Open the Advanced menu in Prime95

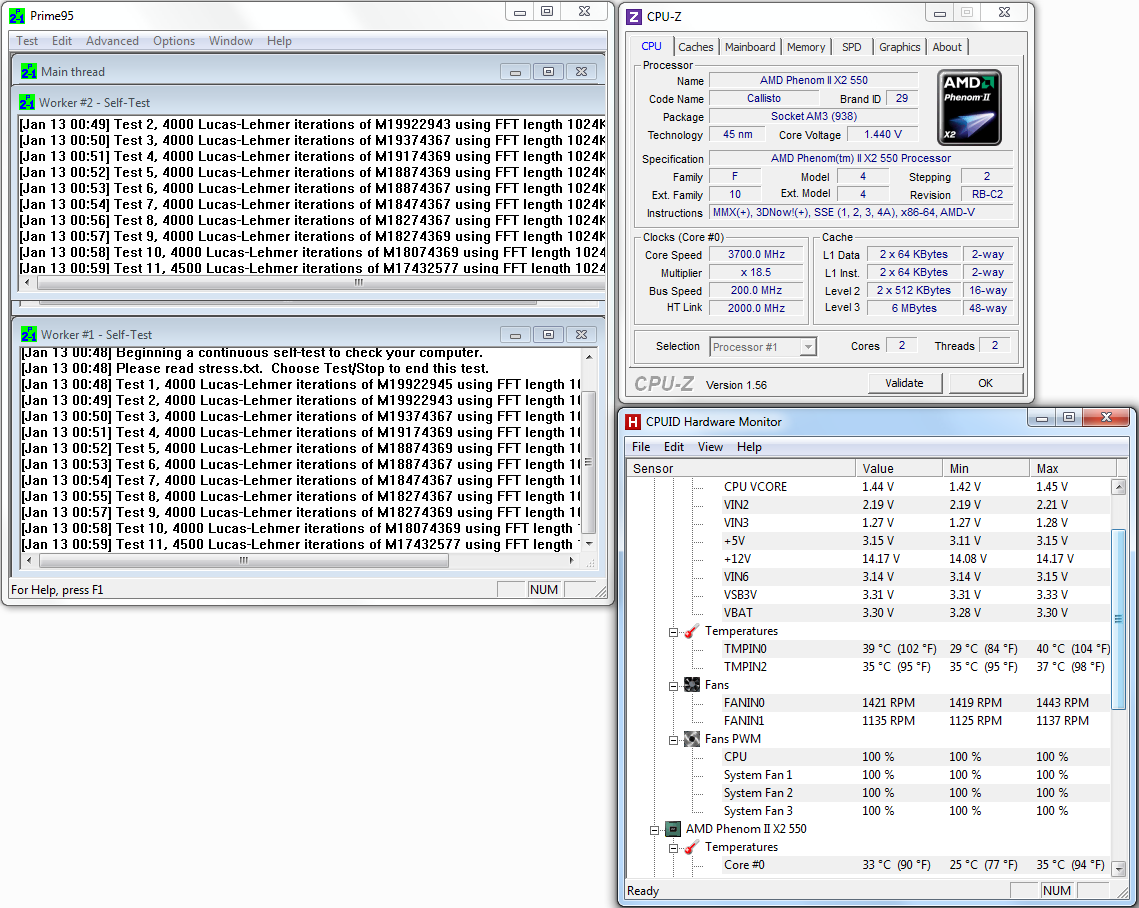pos(112,41)
